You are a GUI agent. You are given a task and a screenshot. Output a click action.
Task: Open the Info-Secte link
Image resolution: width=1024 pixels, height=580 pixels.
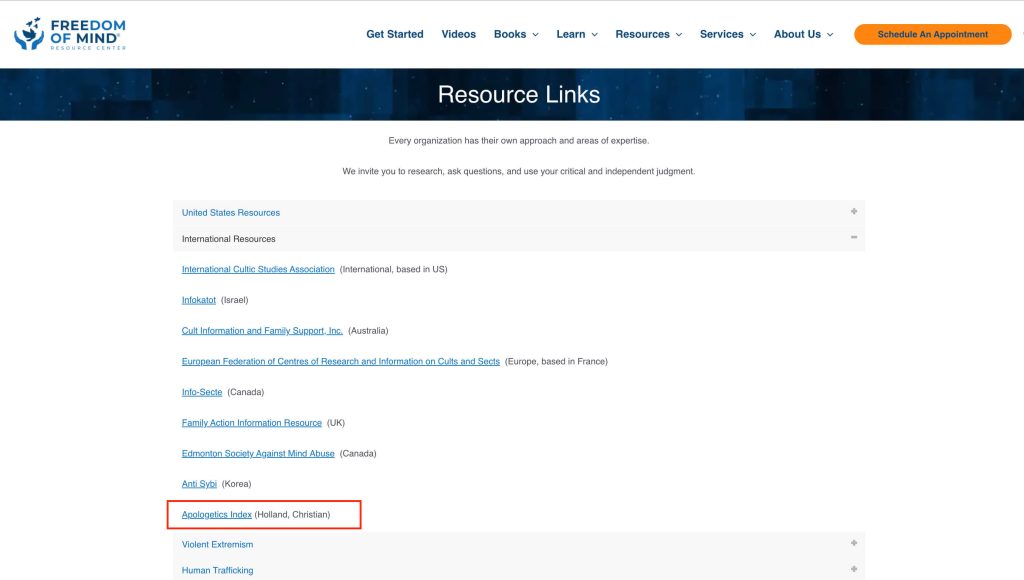pos(202,392)
